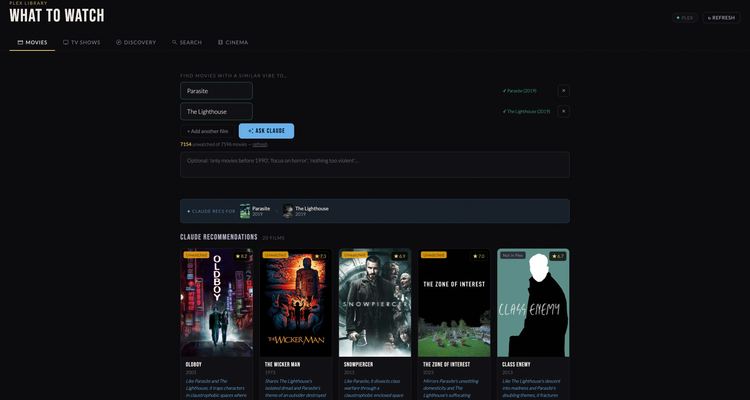Open The Wicker Man poster card
Viewport: 750px width, 400px height.
click(x=296, y=302)
